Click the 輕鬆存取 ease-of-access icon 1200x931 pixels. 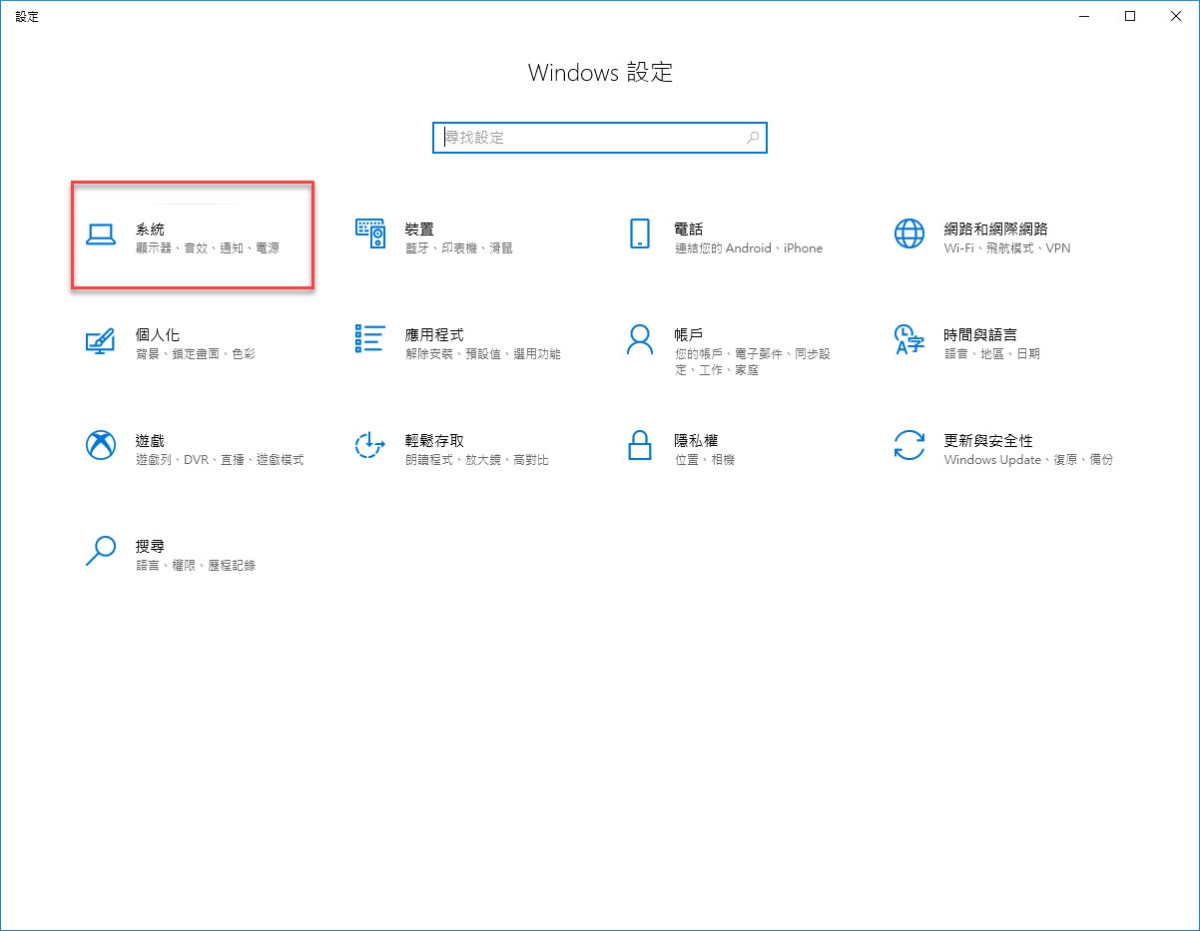click(x=370, y=445)
